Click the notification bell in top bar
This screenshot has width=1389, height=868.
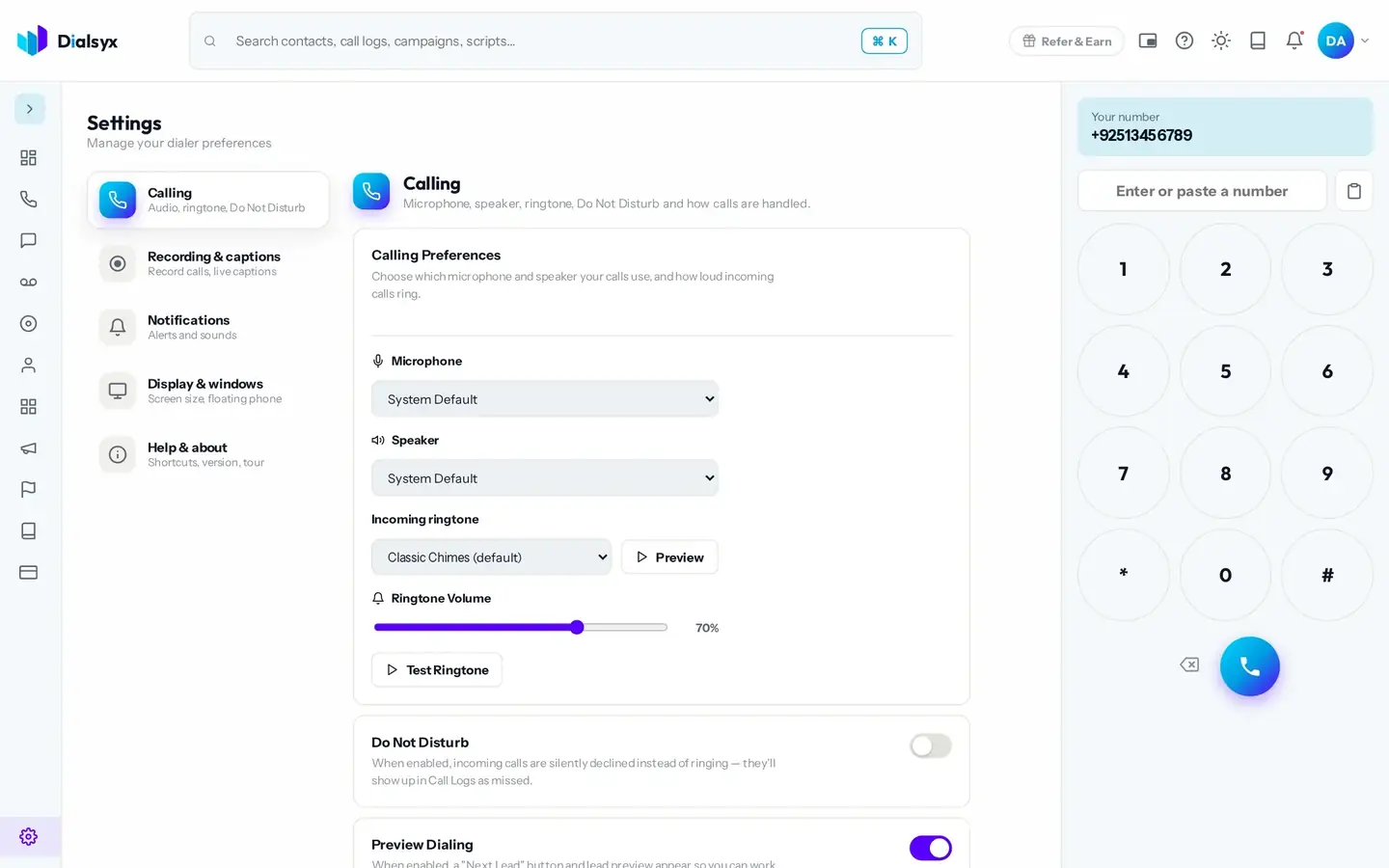point(1294,41)
